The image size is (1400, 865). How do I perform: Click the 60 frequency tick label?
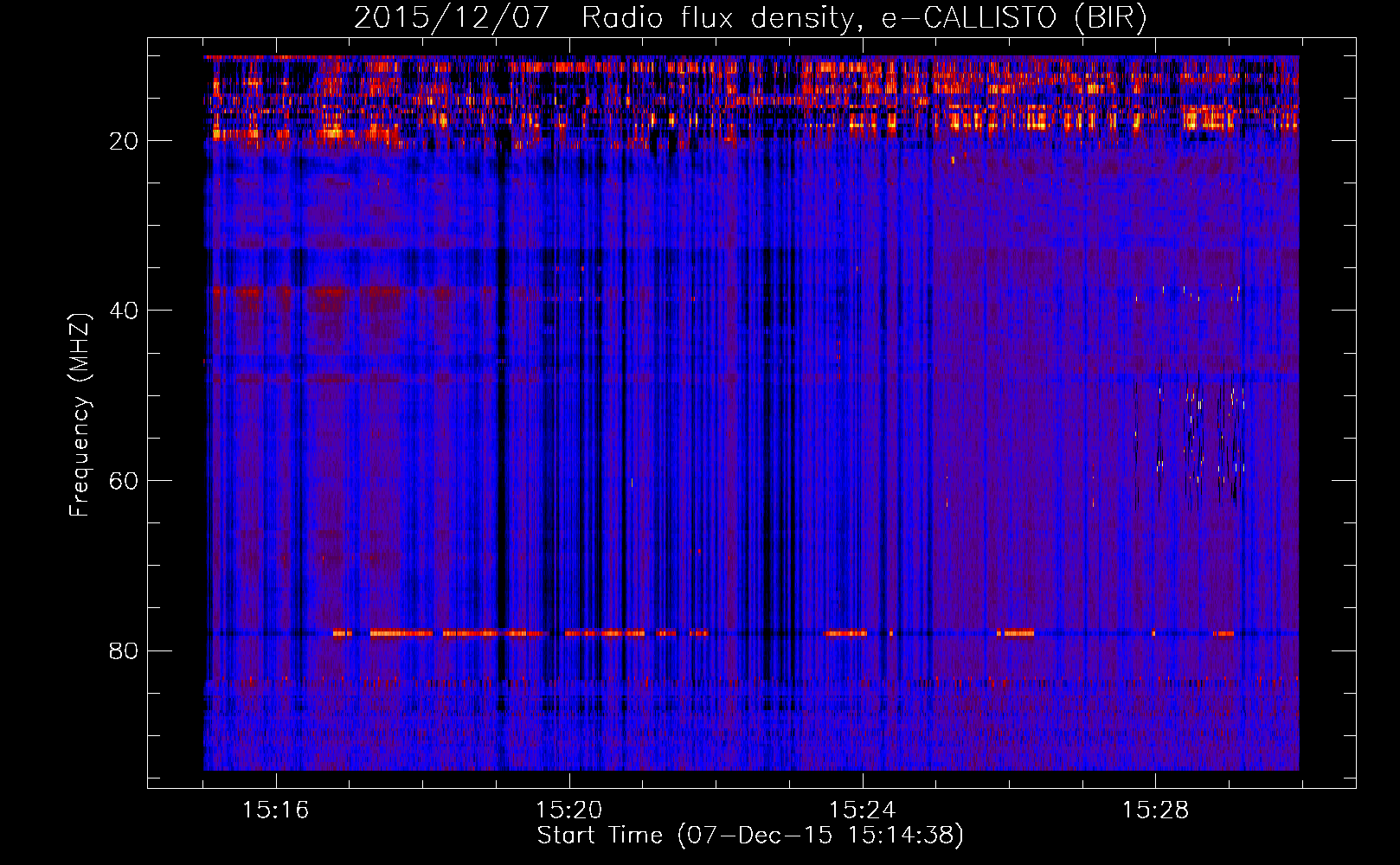(124, 482)
